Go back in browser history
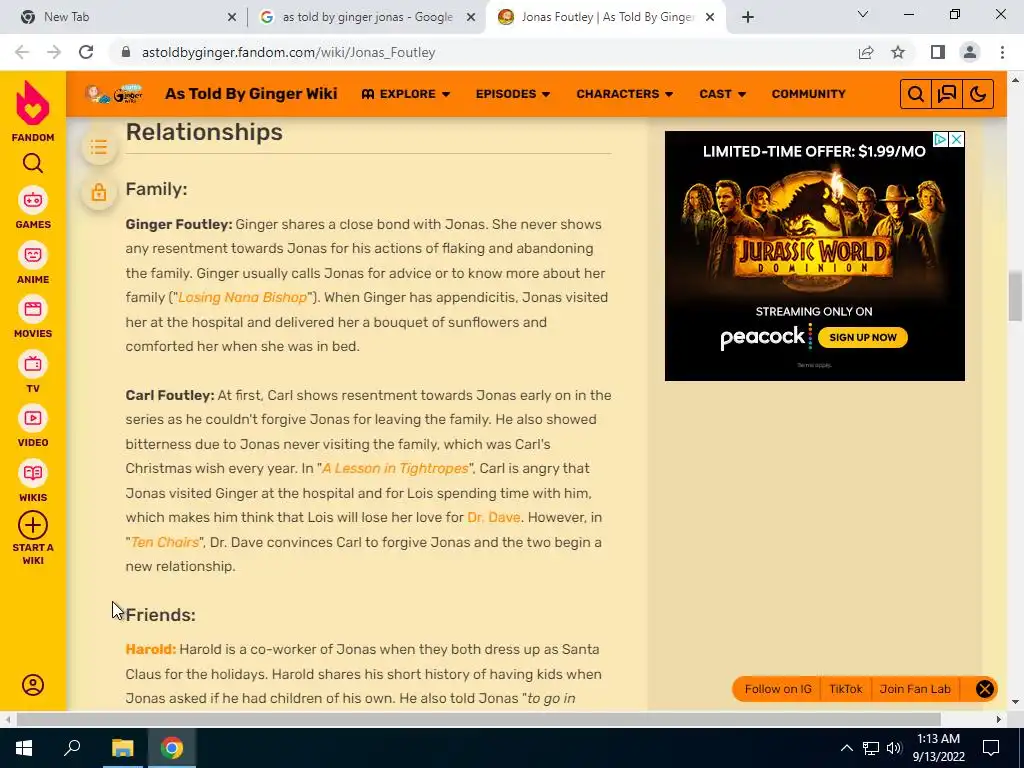The image size is (1024, 768). [x=22, y=52]
